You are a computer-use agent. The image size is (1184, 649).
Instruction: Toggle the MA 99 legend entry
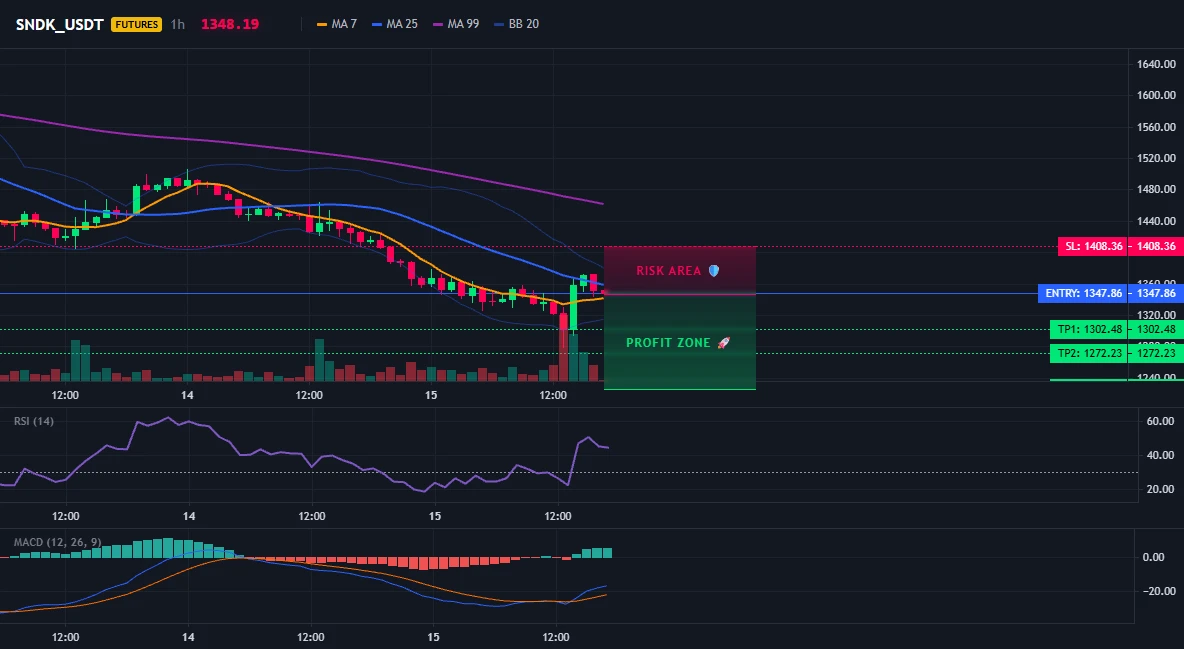(x=456, y=24)
